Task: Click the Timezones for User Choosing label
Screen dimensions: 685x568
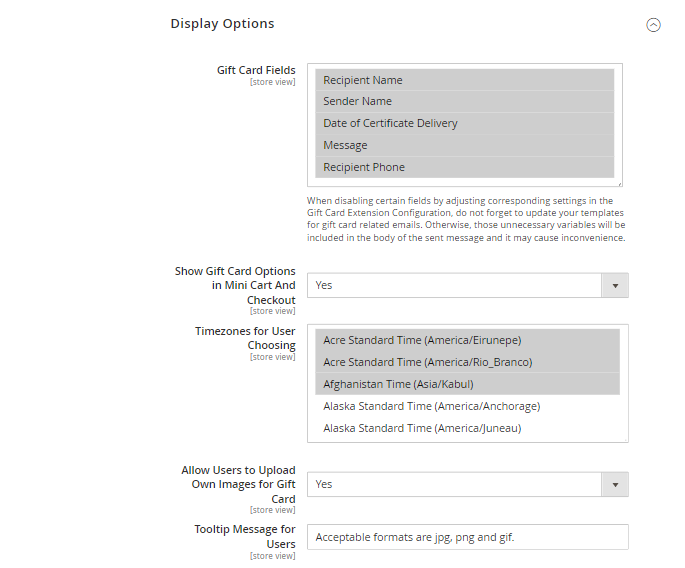Action: pyautogui.click(x=245, y=338)
